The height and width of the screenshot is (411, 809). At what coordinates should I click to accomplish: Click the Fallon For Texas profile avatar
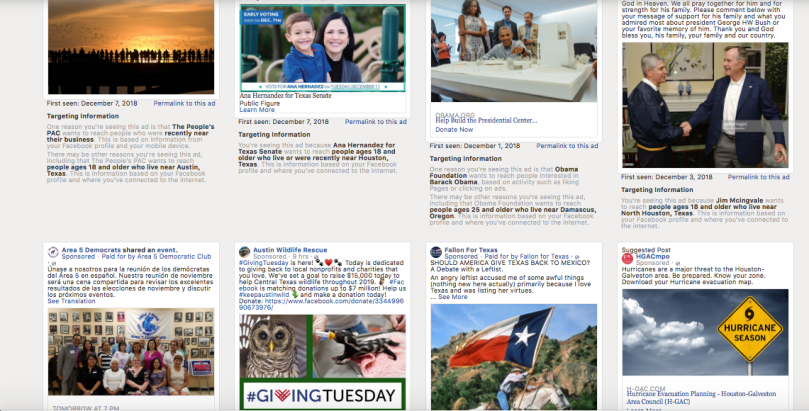[436, 252]
